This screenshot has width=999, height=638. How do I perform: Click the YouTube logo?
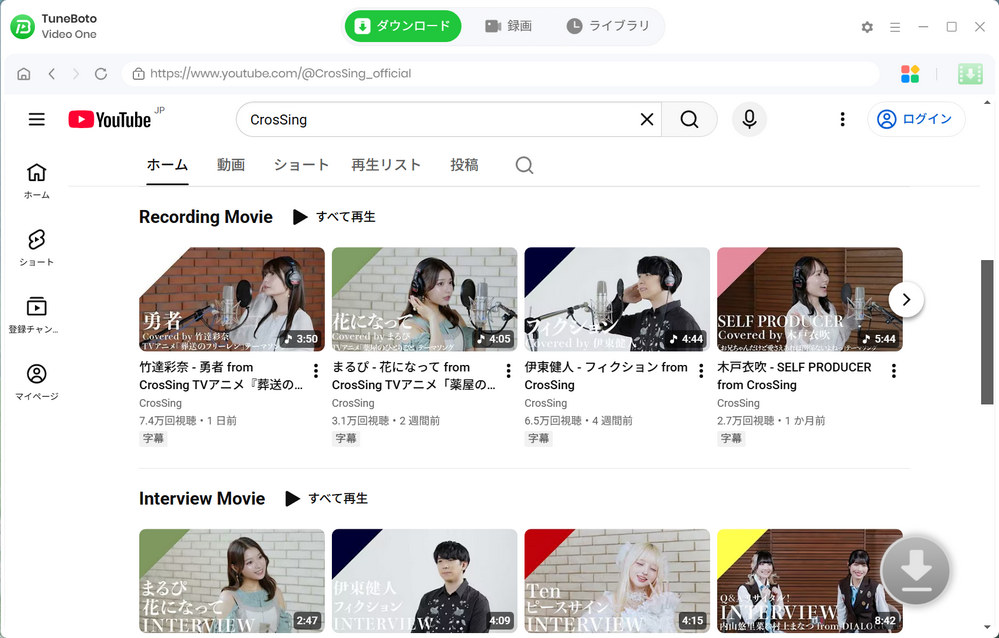tap(110, 119)
